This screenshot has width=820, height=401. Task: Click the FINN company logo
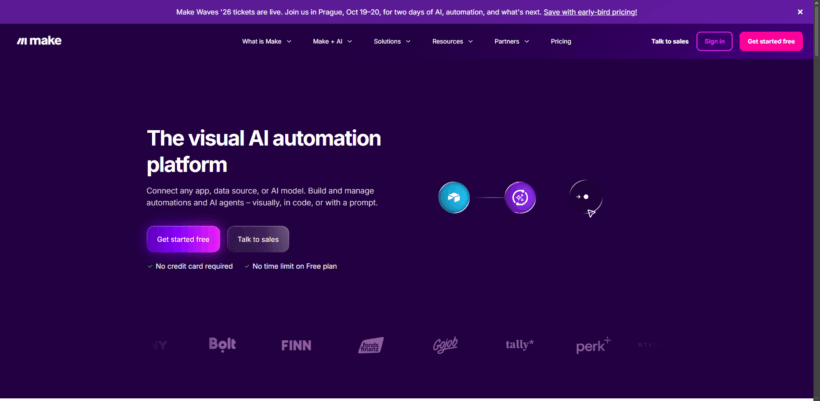296,346
